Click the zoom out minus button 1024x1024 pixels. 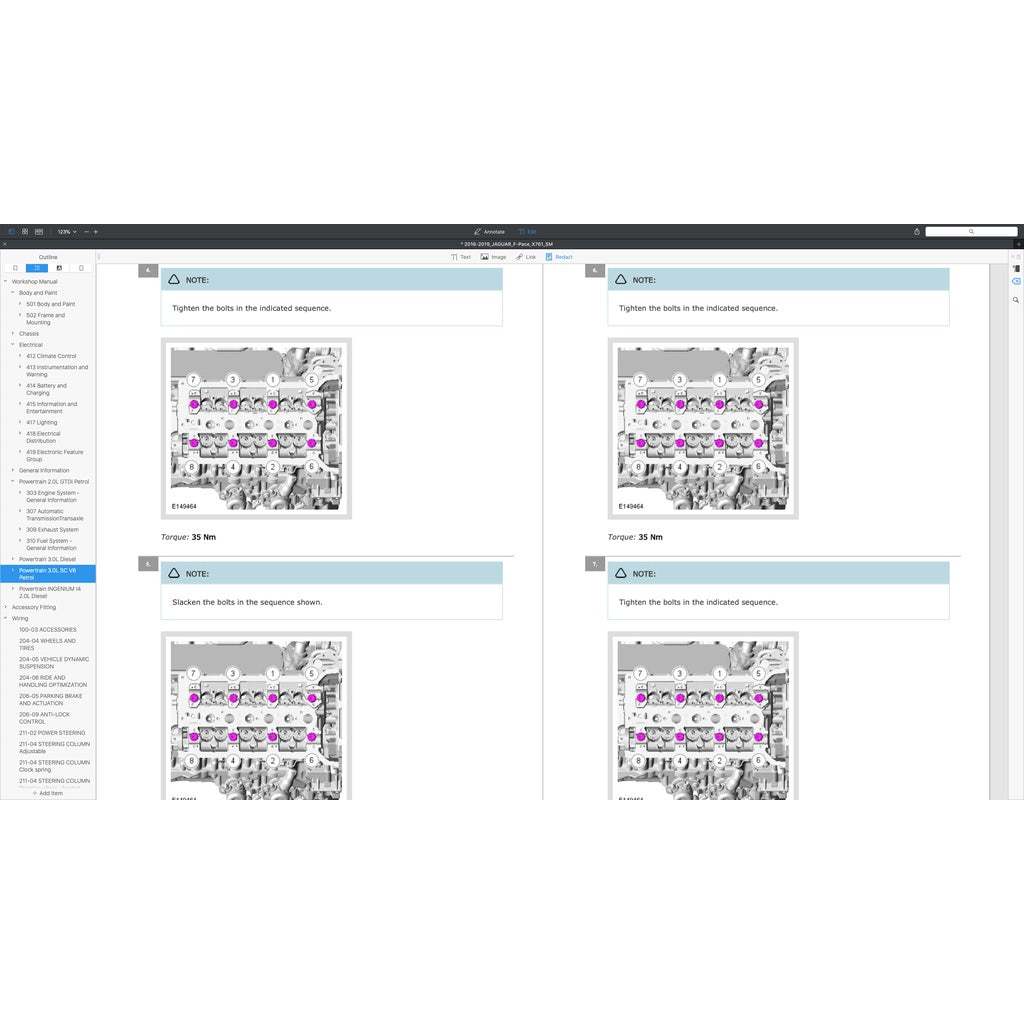[x=86, y=231]
